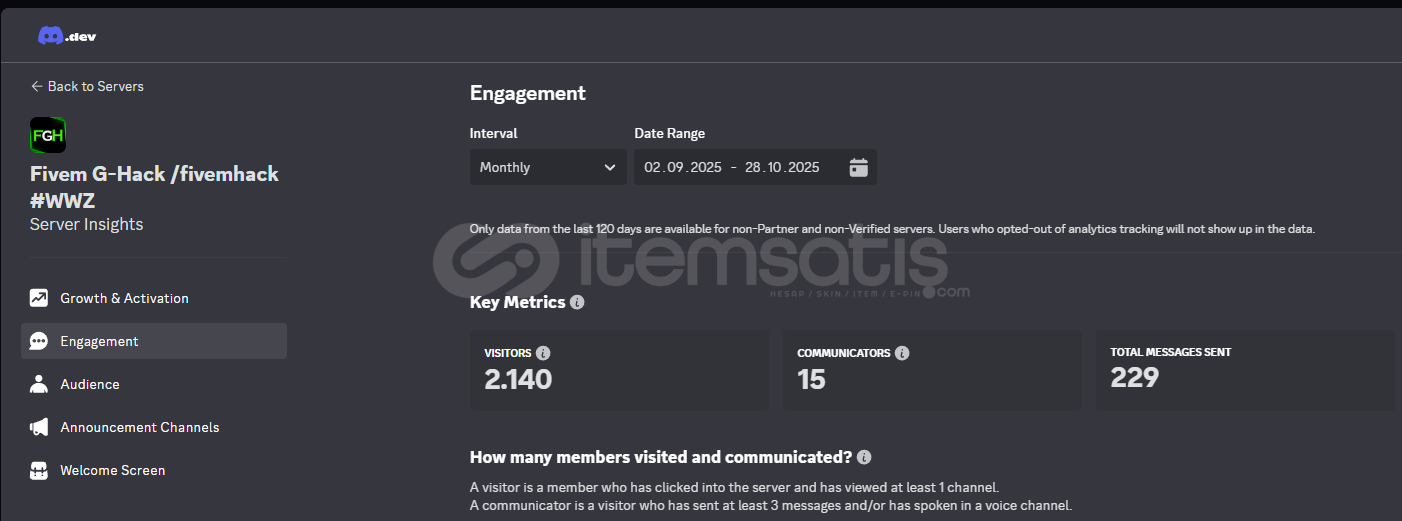Click the FGH server avatar icon

tap(48, 135)
